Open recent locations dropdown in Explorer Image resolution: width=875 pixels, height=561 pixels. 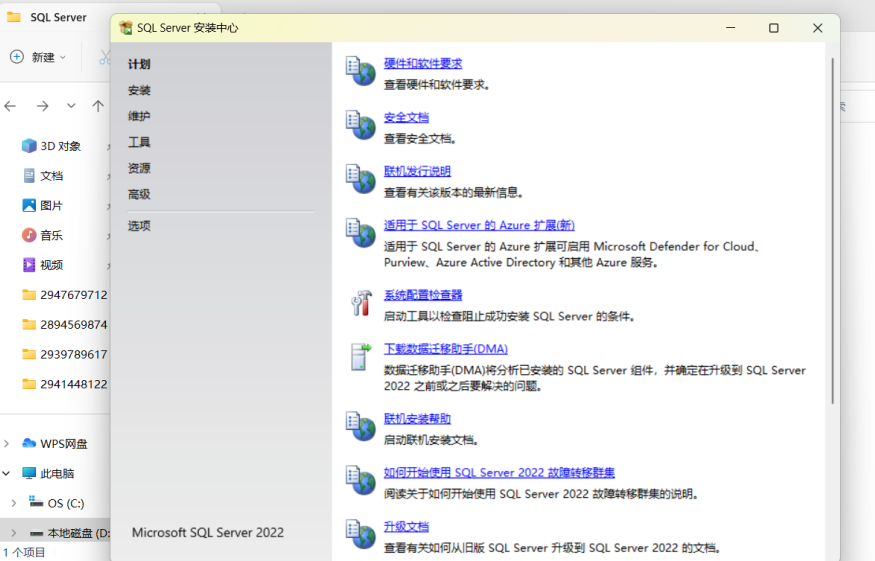(71, 106)
